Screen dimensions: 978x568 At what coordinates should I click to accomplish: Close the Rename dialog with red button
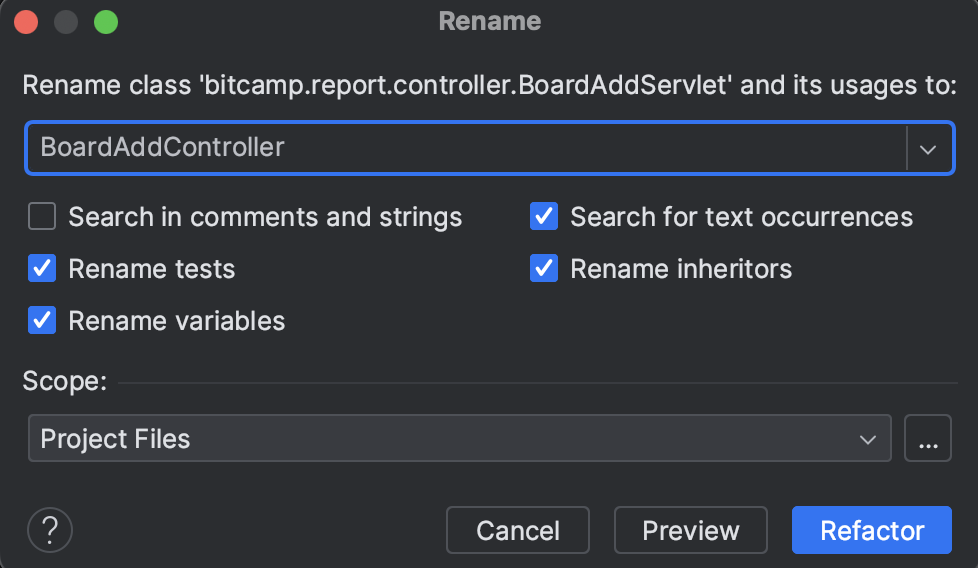click(x=26, y=22)
